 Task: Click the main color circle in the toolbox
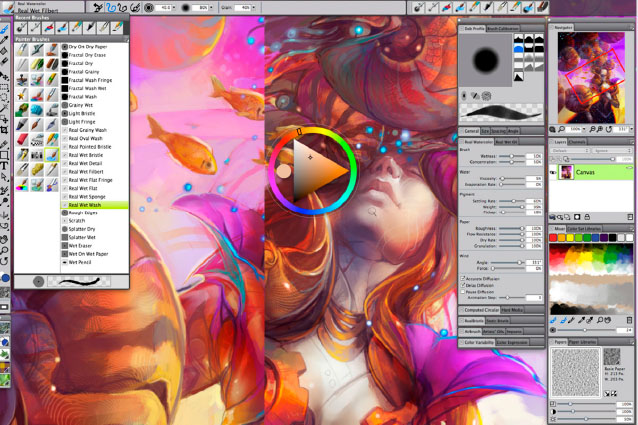click(x=5, y=277)
